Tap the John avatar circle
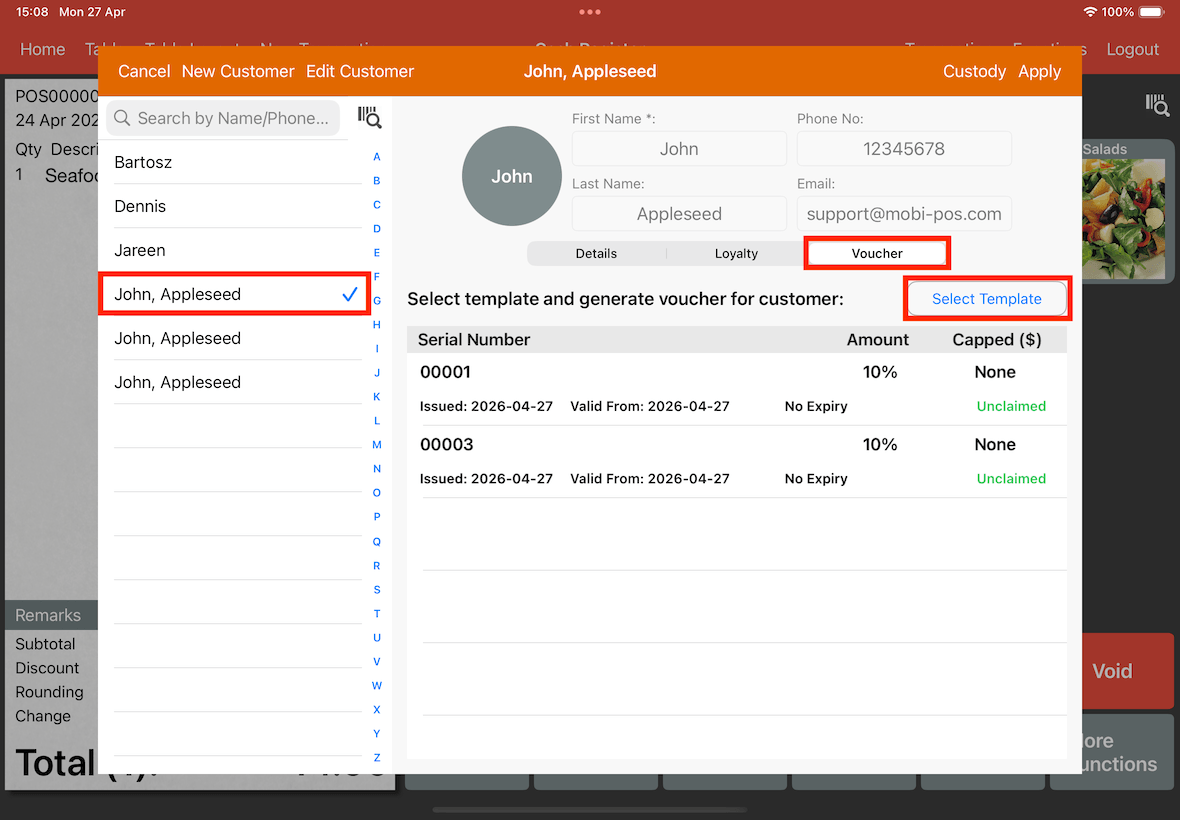Screen dimensions: 1180x820 (512, 176)
